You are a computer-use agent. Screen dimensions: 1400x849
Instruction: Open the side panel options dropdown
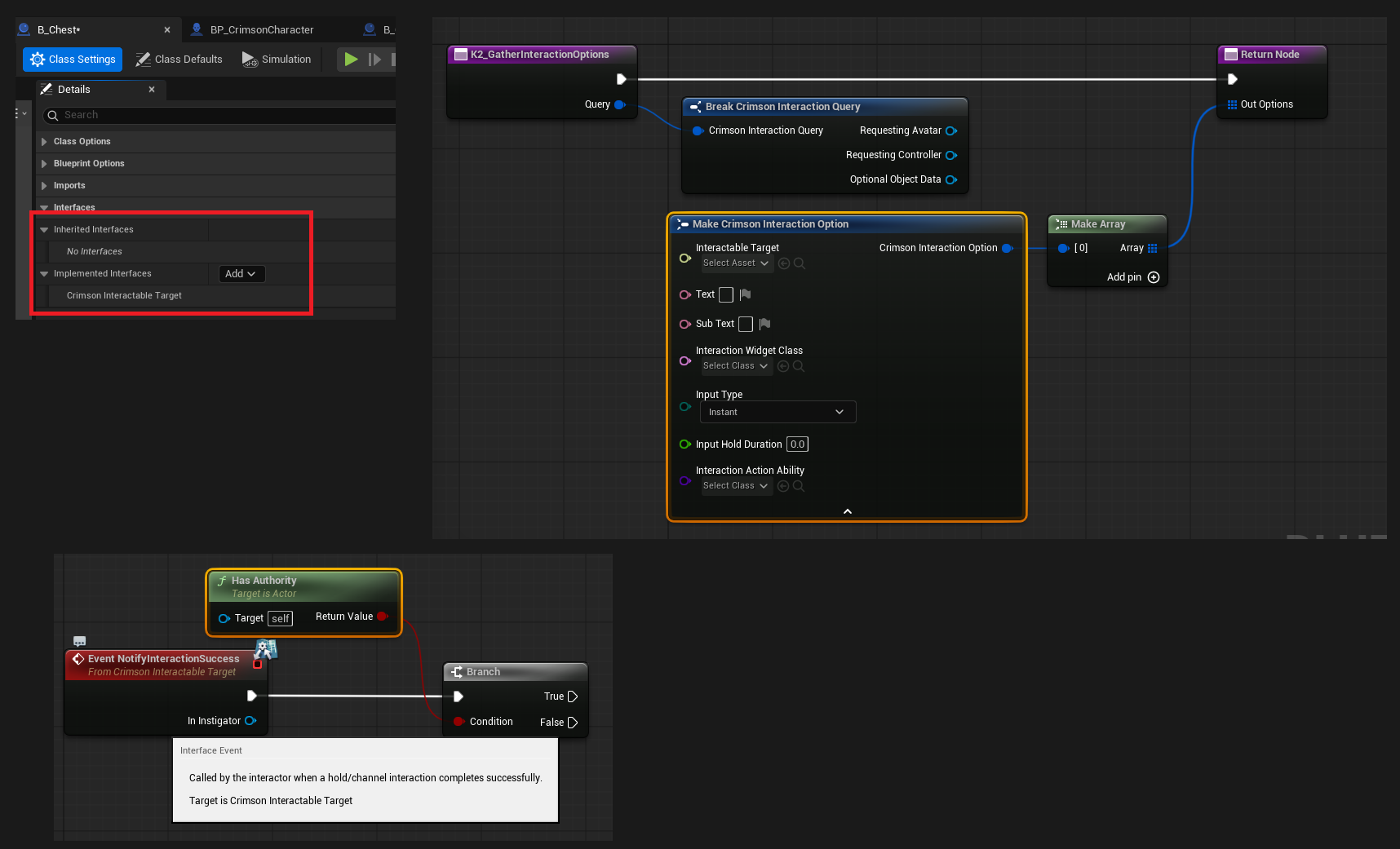(21, 113)
